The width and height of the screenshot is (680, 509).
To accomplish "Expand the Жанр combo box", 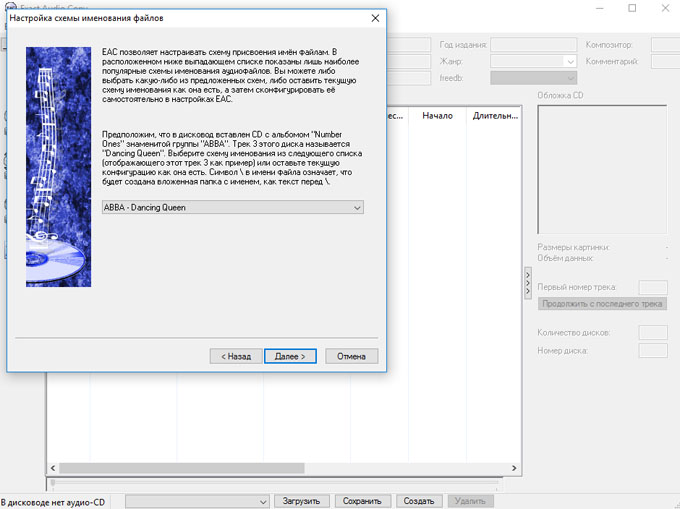I will point(533,62).
